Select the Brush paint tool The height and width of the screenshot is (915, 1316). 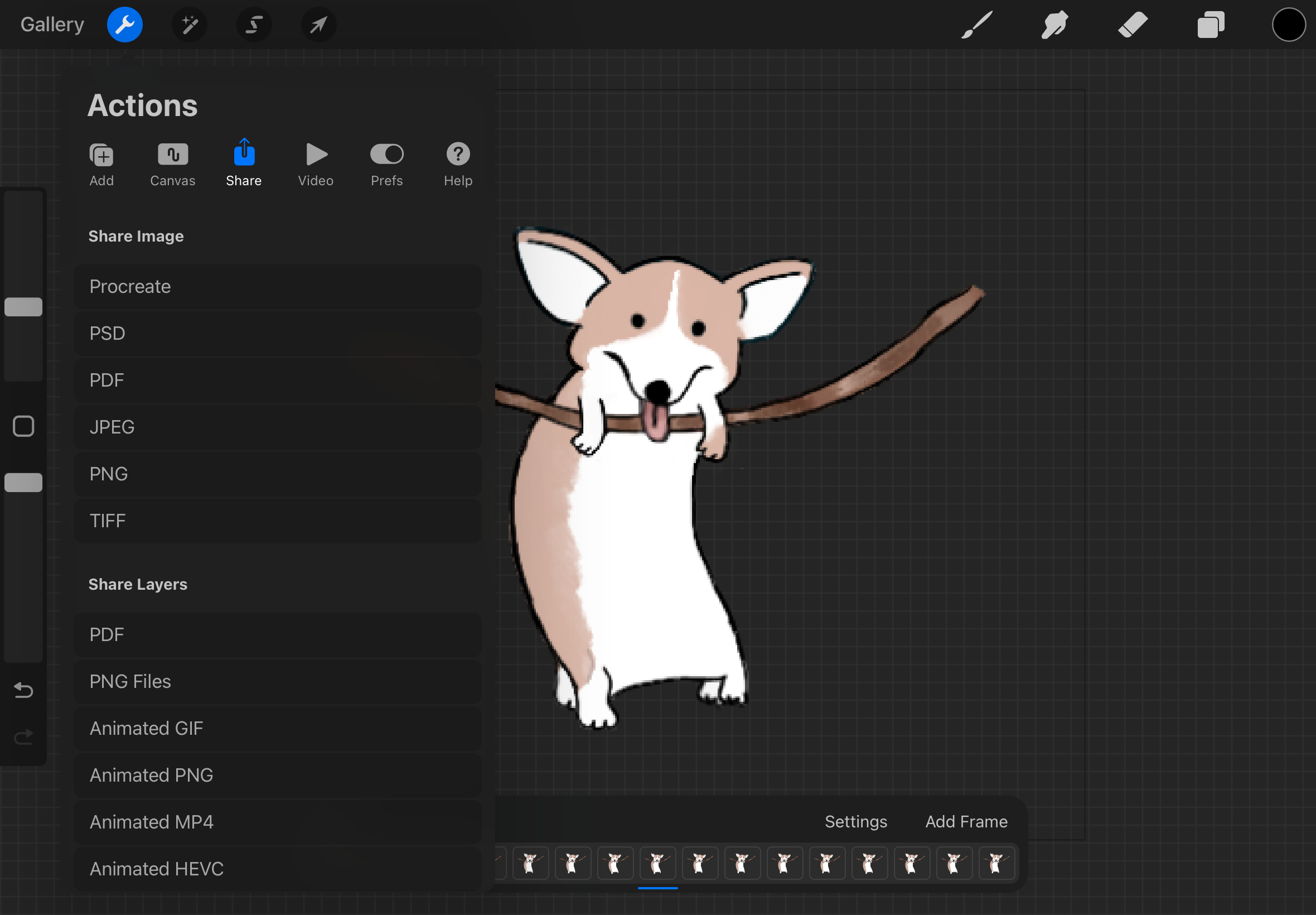pos(976,25)
